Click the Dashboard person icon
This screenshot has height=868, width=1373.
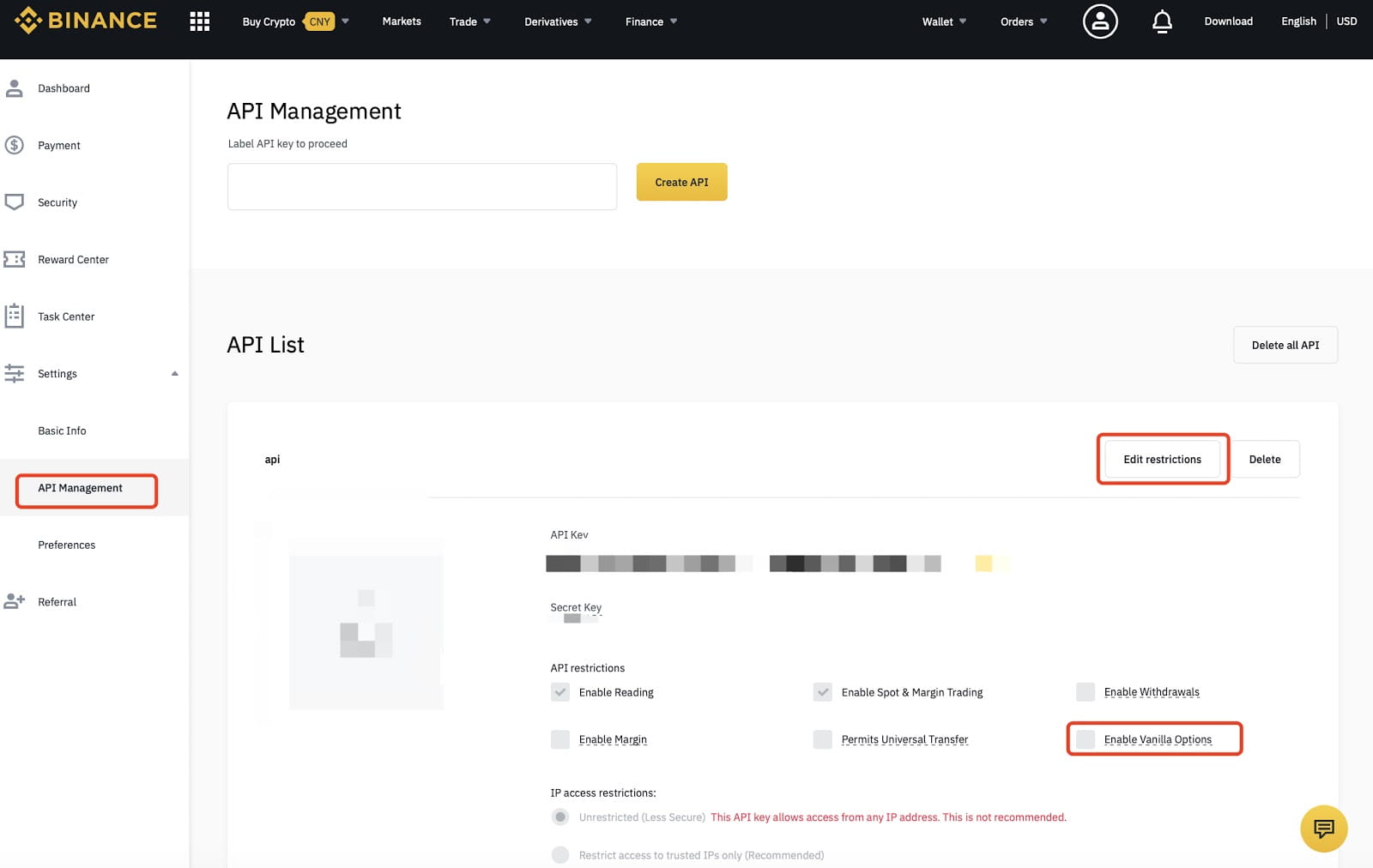pyautogui.click(x=14, y=88)
